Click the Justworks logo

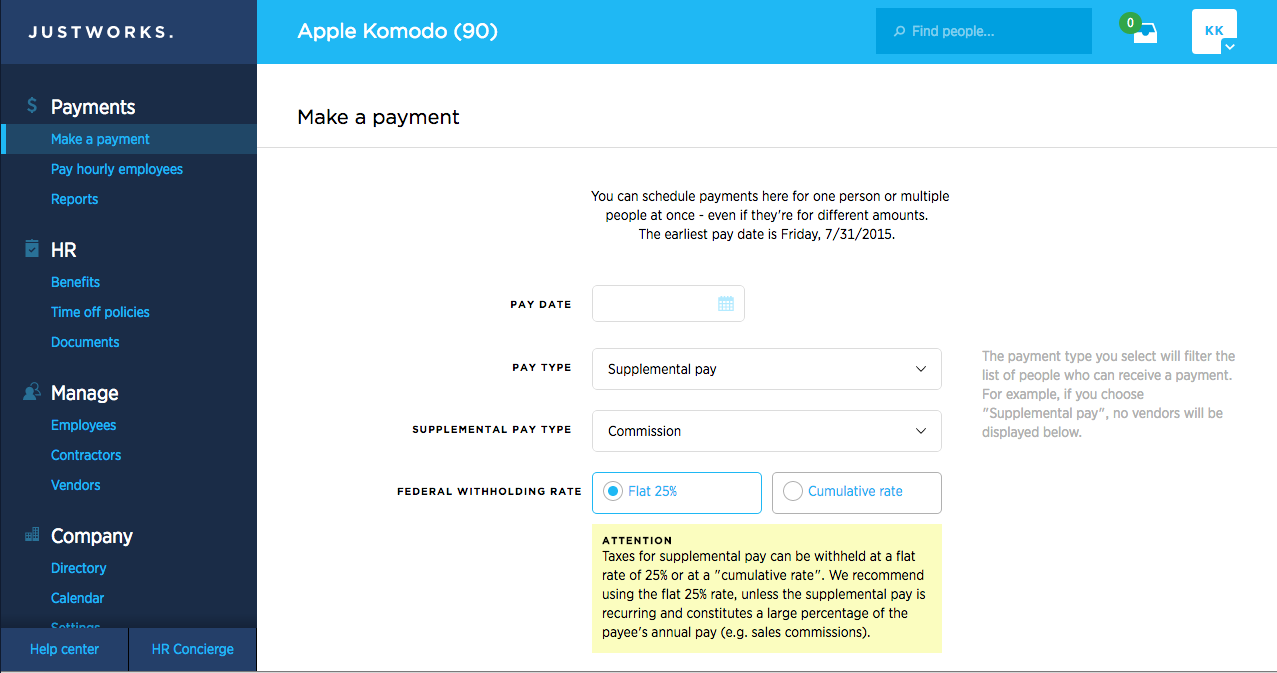click(101, 32)
